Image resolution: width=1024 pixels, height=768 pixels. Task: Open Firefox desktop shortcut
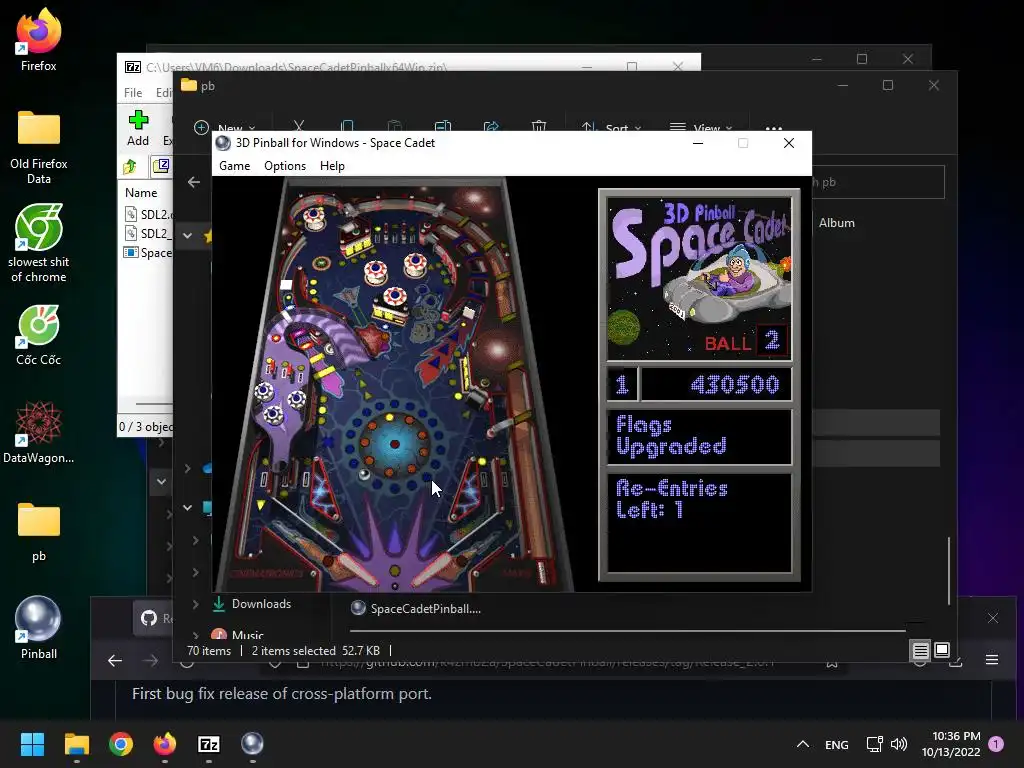pyautogui.click(x=39, y=40)
